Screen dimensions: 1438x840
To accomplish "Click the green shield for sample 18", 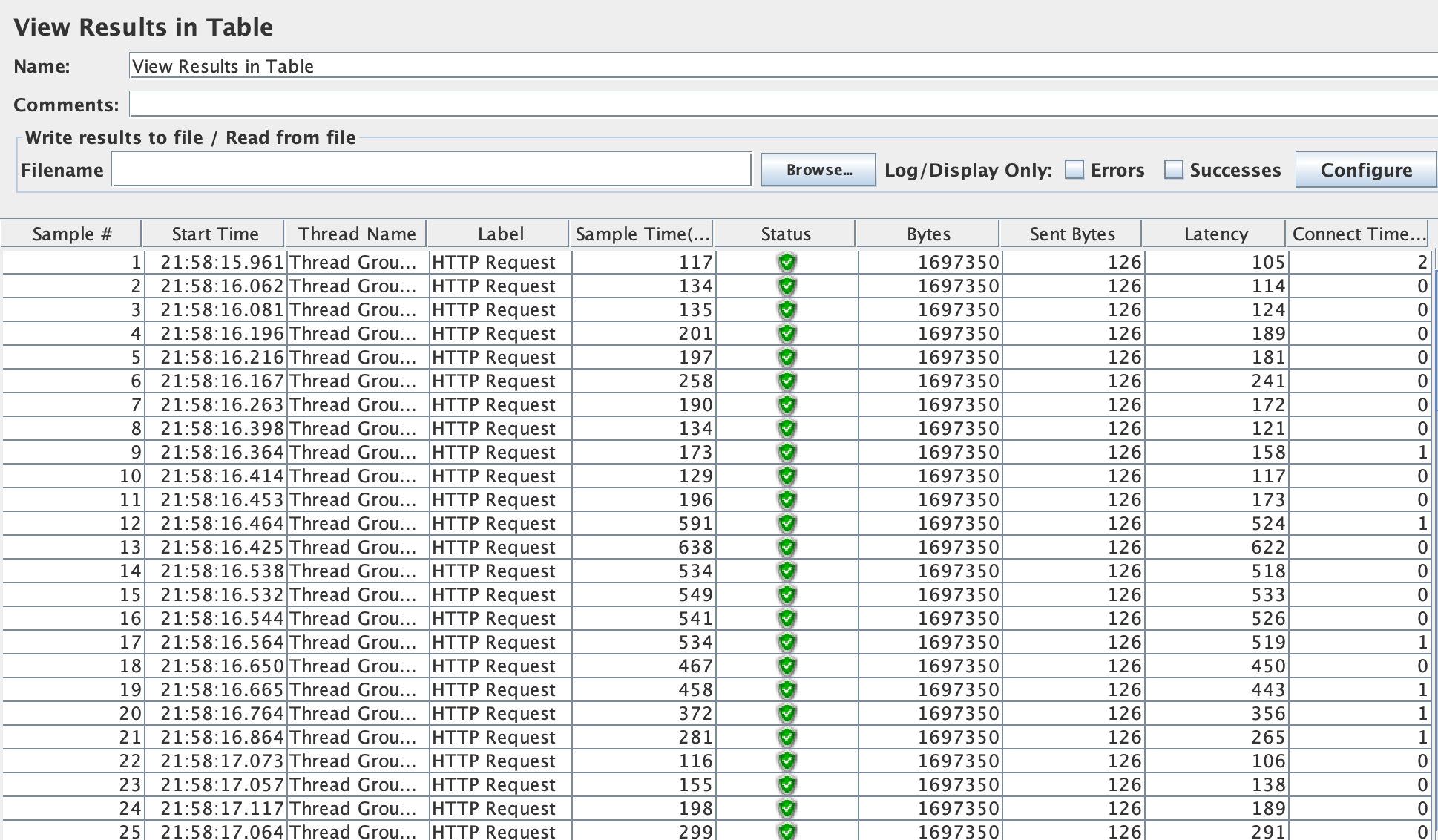I will click(x=787, y=666).
